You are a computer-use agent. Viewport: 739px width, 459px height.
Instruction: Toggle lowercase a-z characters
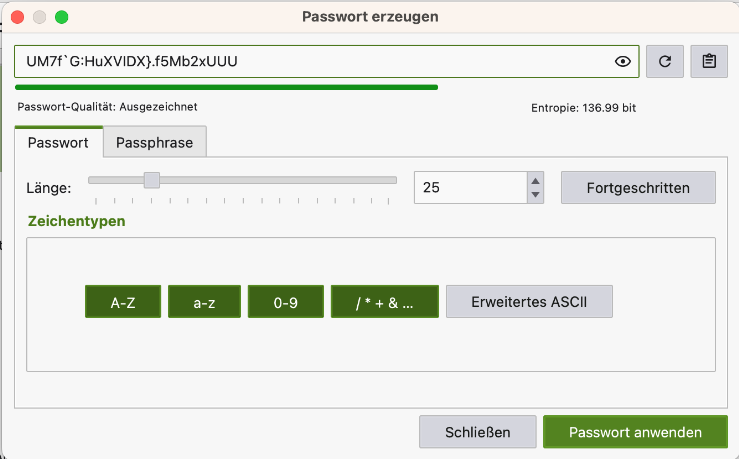(204, 302)
